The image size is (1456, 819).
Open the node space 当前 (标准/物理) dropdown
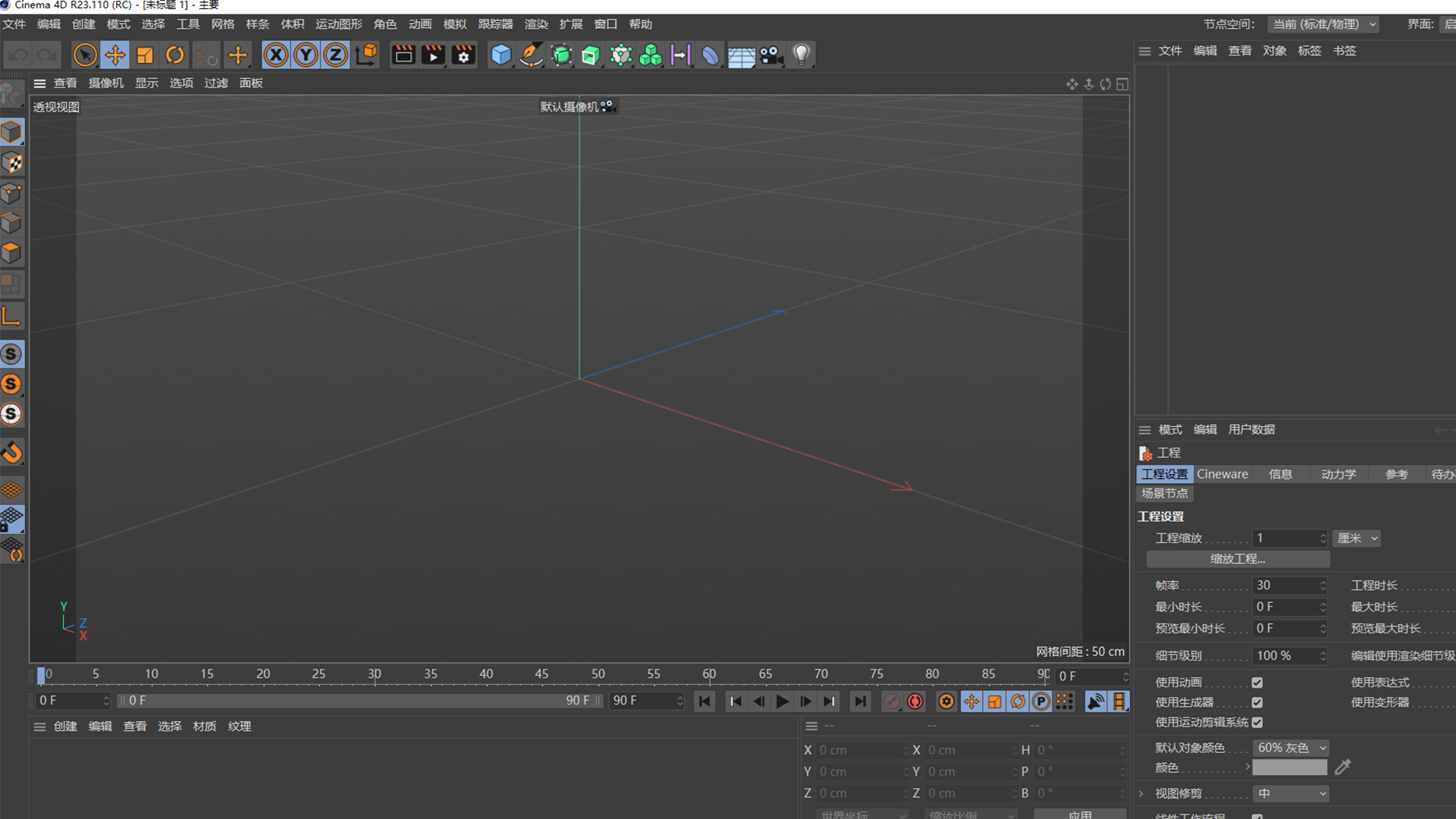[x=1323, y=24]
